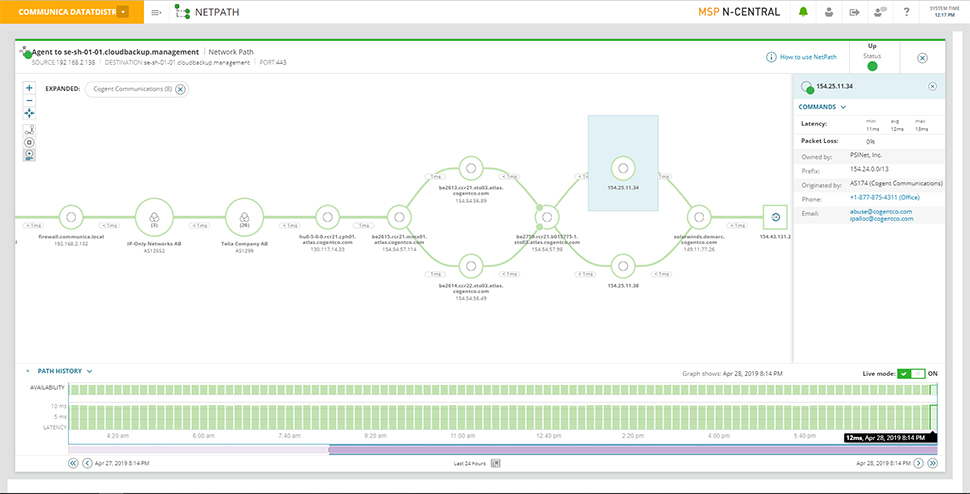Open user chat support icon
970x494 pixels.
[x=880, y=12]
